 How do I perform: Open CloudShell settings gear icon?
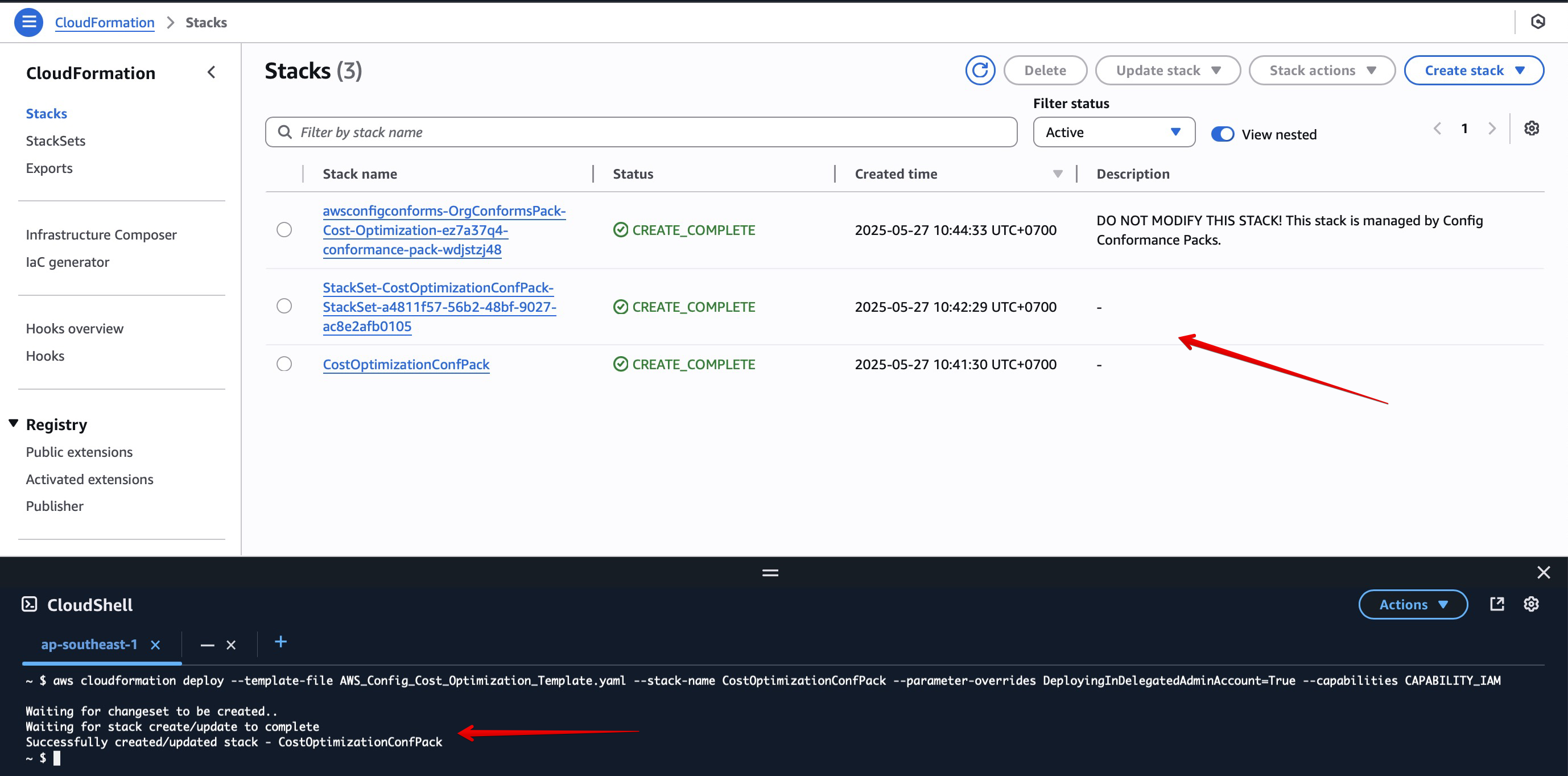point(1532,604)
